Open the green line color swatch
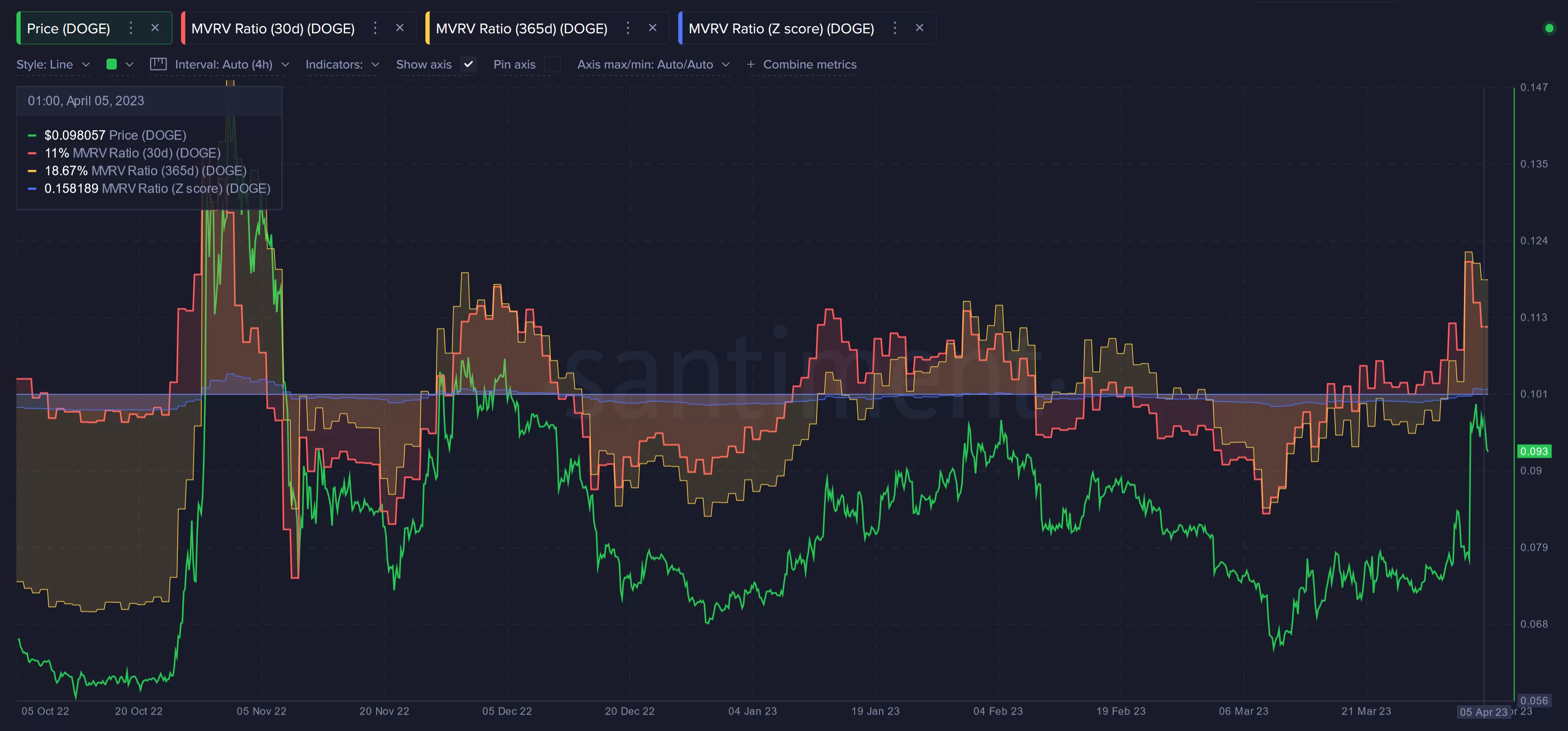Image resolution: width=1568 pixels, height=731 pixels. coord(112,64)
